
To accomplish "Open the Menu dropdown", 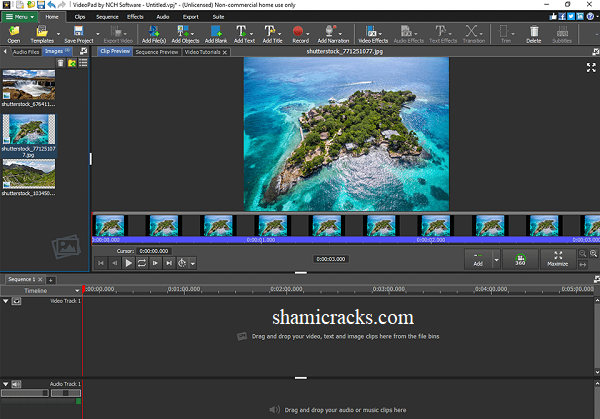I will click(20, 17).
